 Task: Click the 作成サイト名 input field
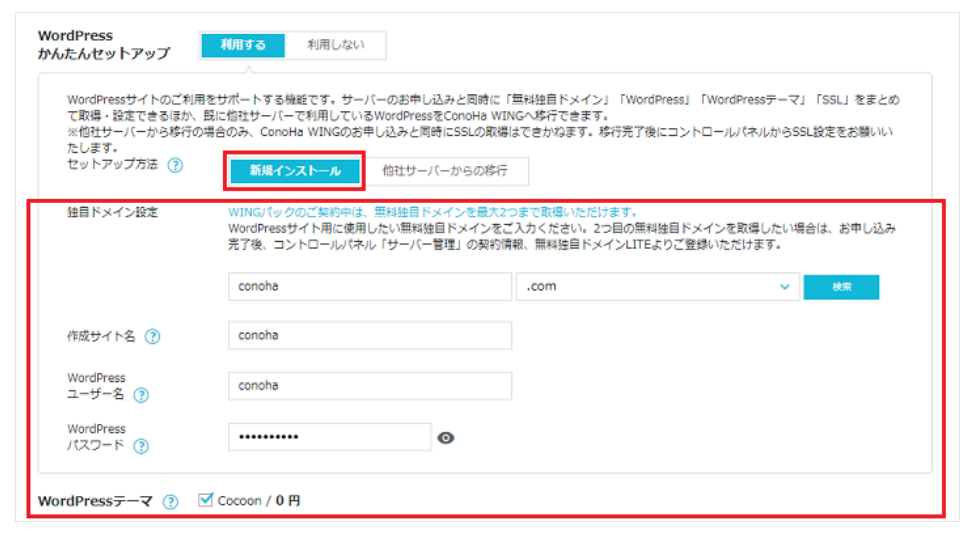pyautogui.click(x=369, y=335)
